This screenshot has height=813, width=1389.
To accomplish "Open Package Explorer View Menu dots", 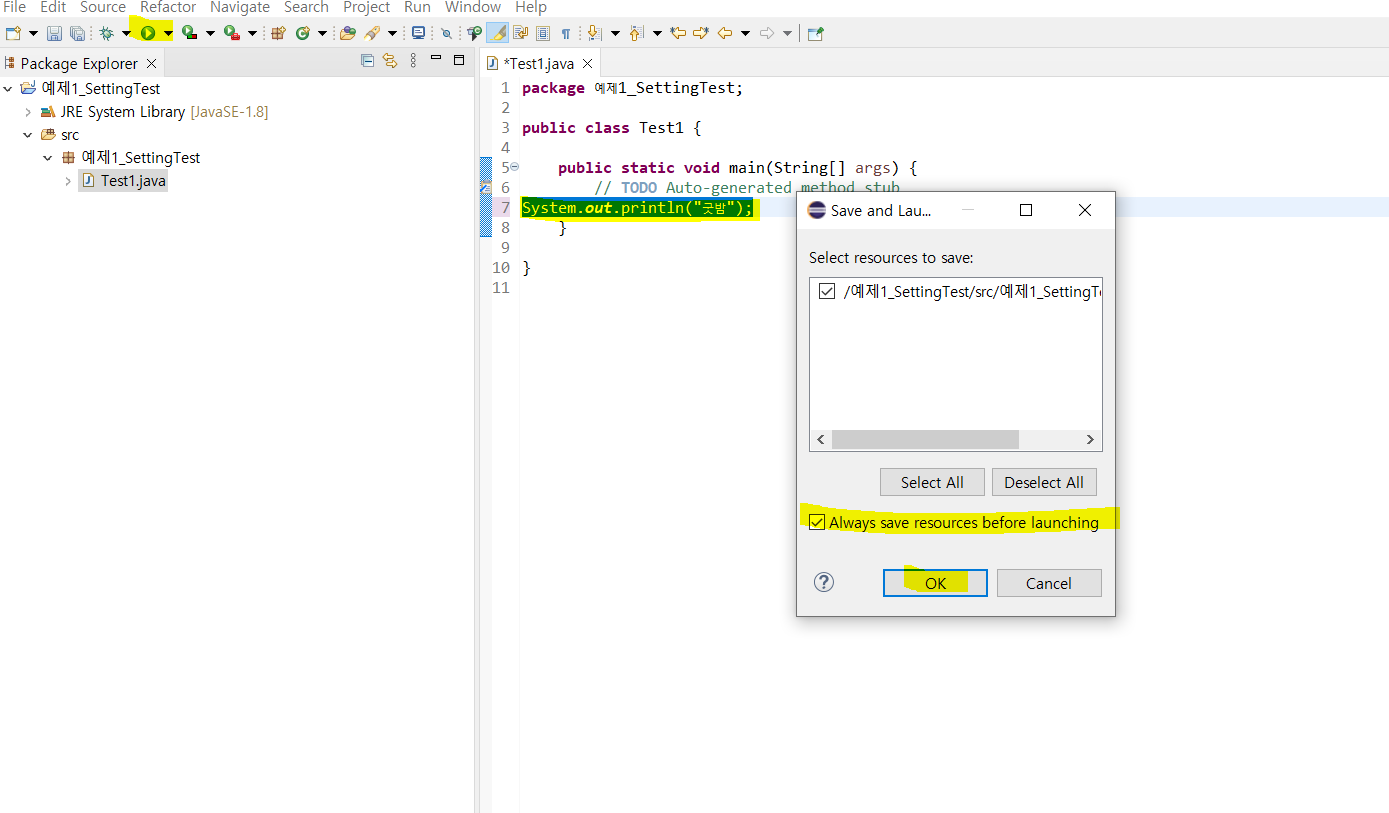I will [x=414, y=61].
